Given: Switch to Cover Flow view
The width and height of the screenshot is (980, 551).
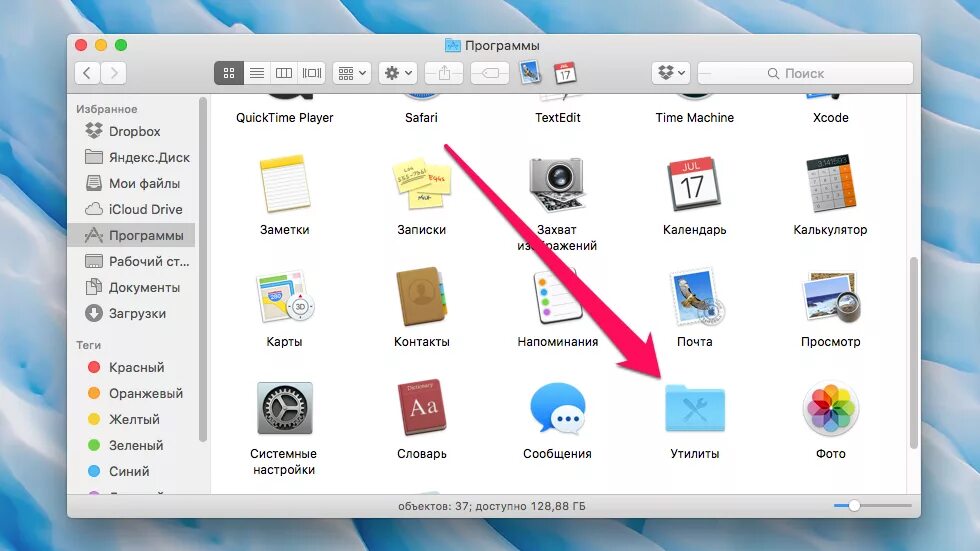Looking at the screenshot, I should [x=311, y=73].
